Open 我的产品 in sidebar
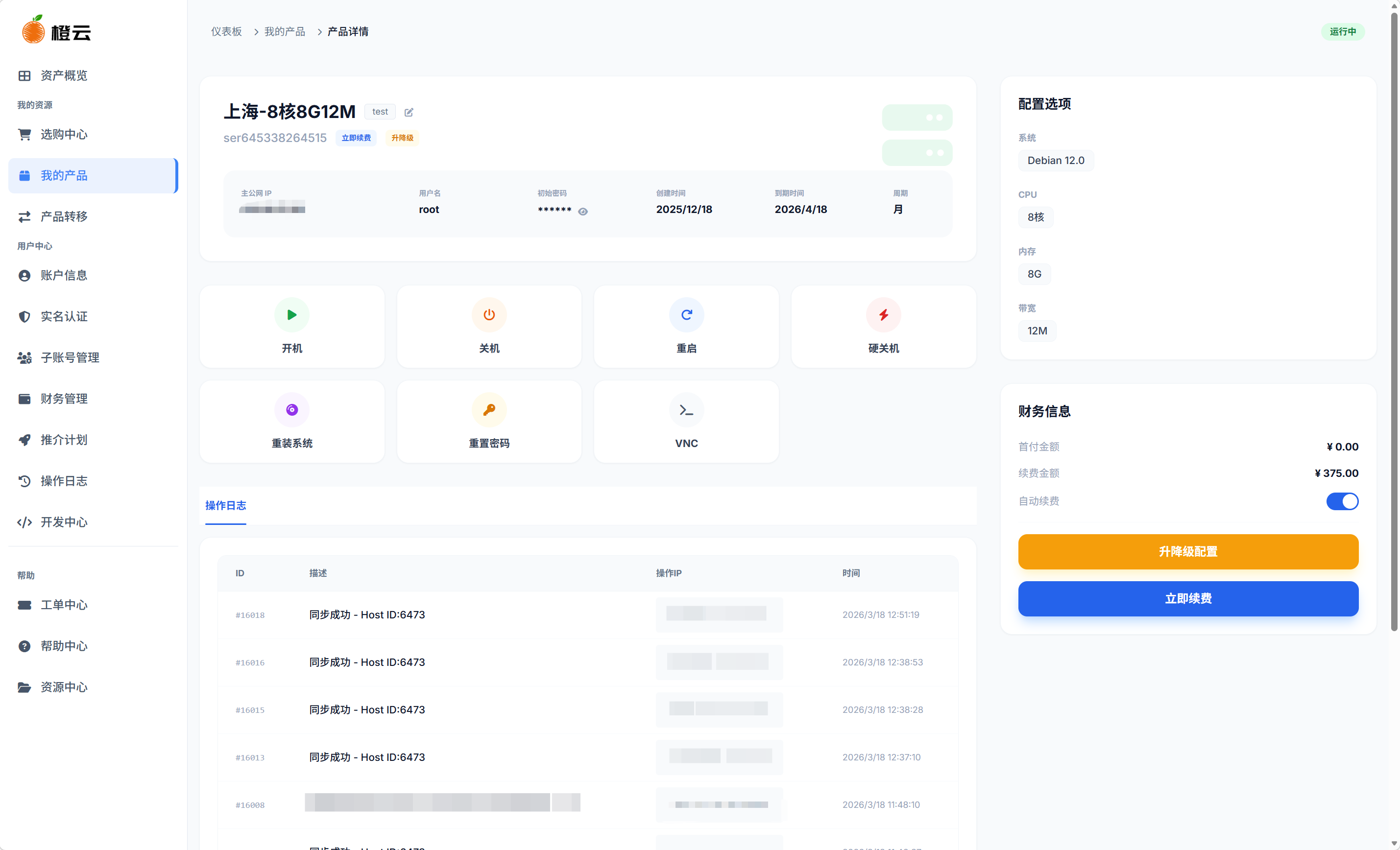 pyautogui.click(x=64, y=175)
